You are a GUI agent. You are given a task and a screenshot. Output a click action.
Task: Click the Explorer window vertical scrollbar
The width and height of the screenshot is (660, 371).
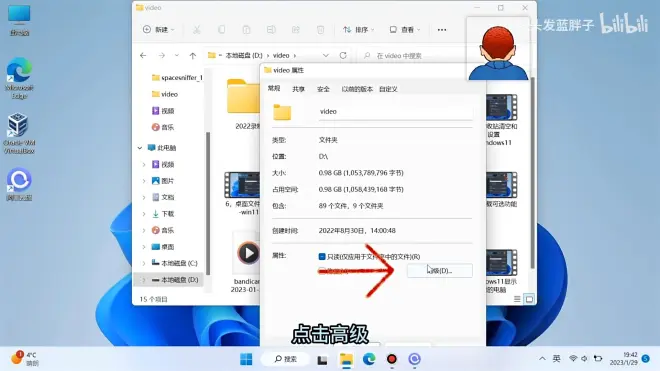click(x=532, y=173)
